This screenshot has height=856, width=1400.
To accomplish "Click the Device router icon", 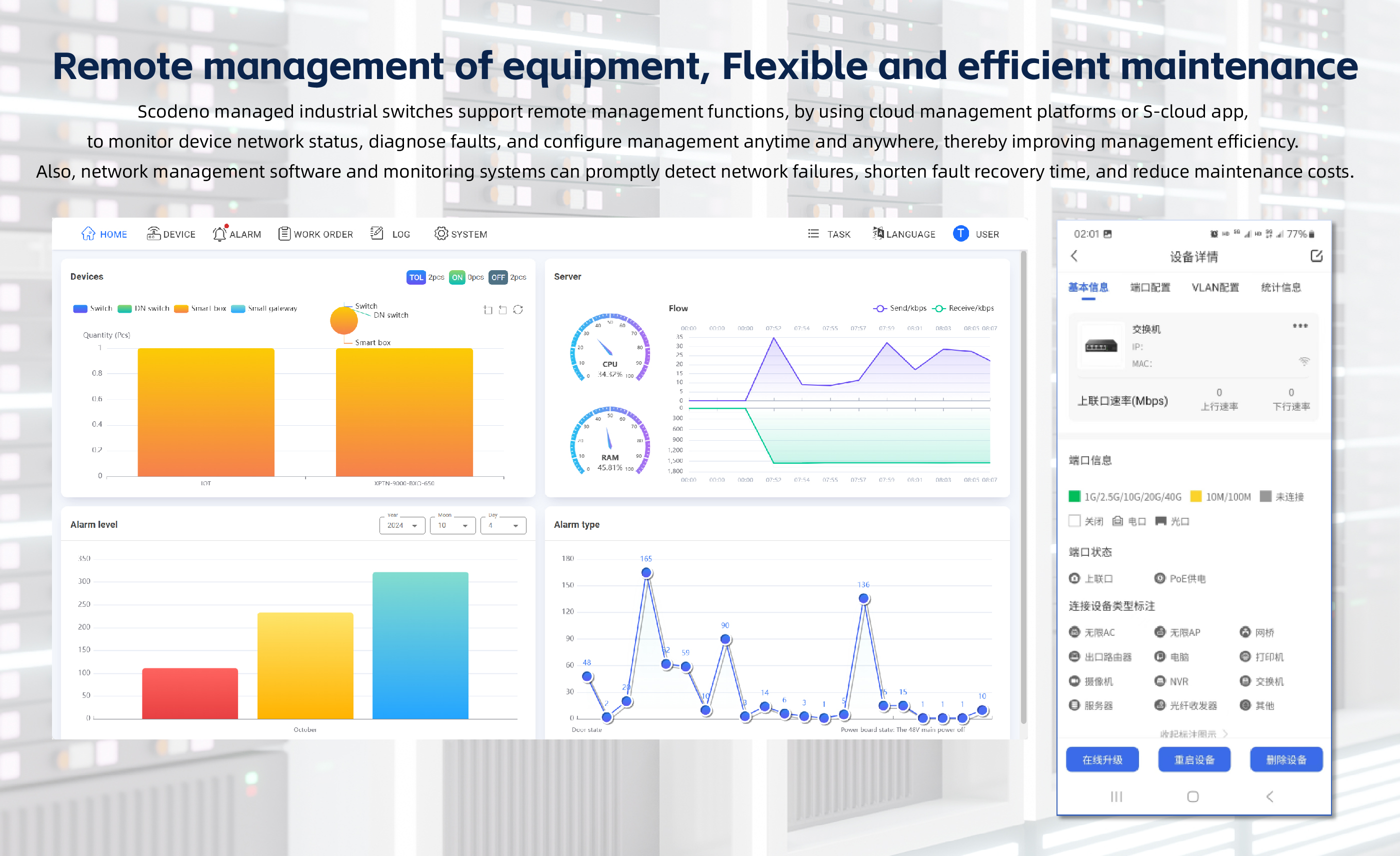I will pos(153,234).
